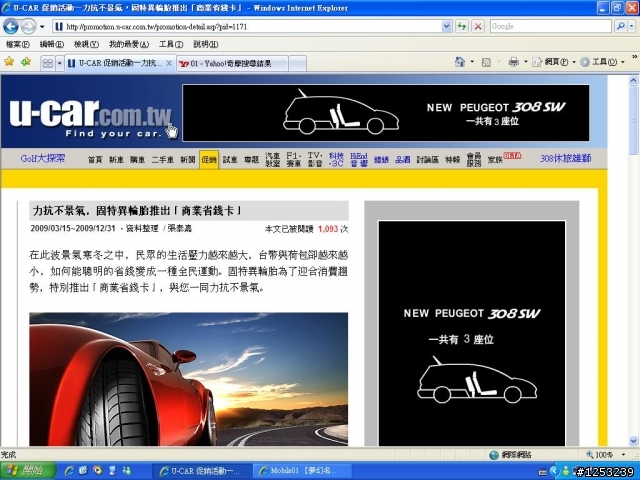Open the 二手車 navigation link
Image resolution: width=640 pixels, height=480 pixels.
(x=162, y=160)
